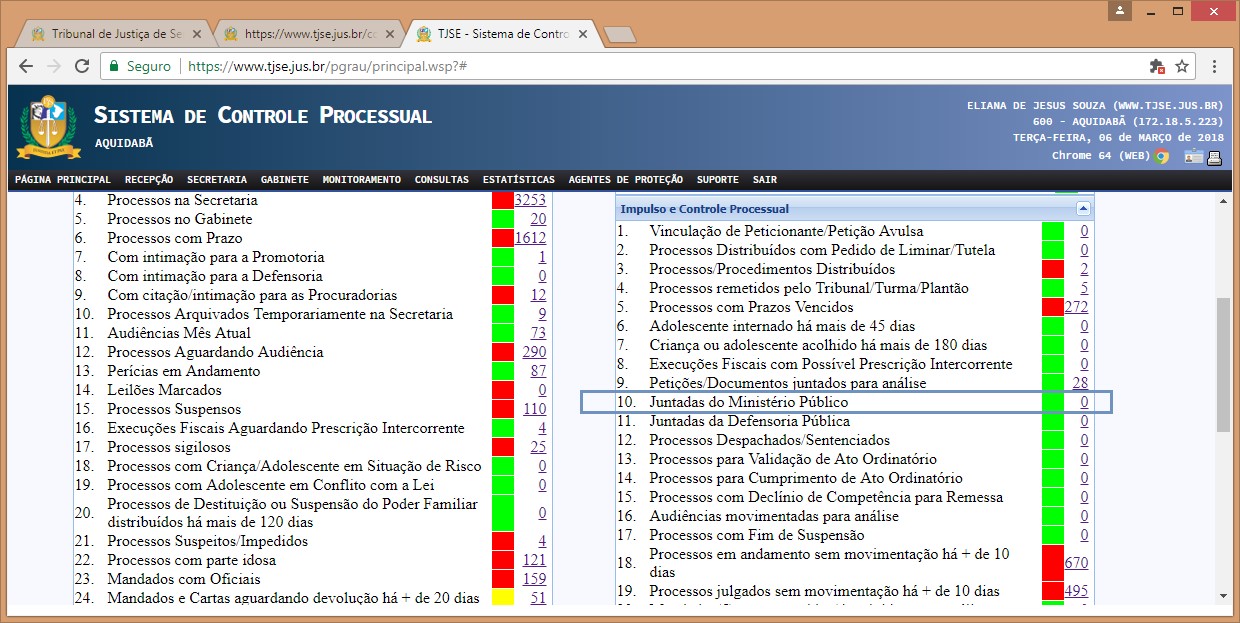Viewport: 1240px width, 623px height.
Task: Open the Estatísticas menu
Action: coord(518,180)
